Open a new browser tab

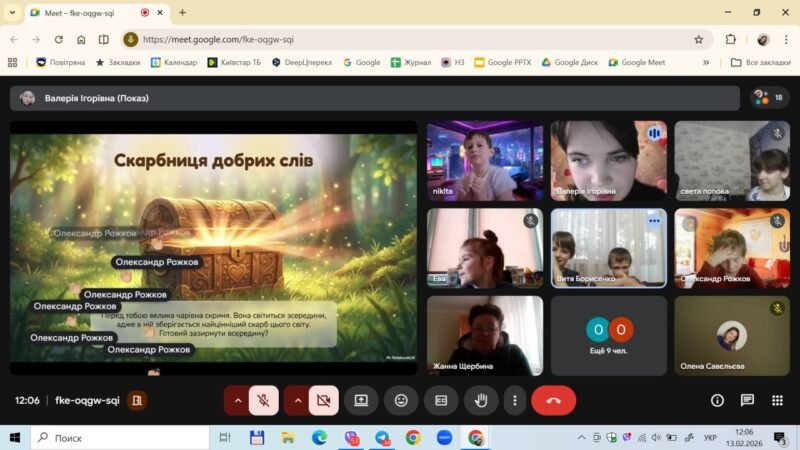point(182,13)
